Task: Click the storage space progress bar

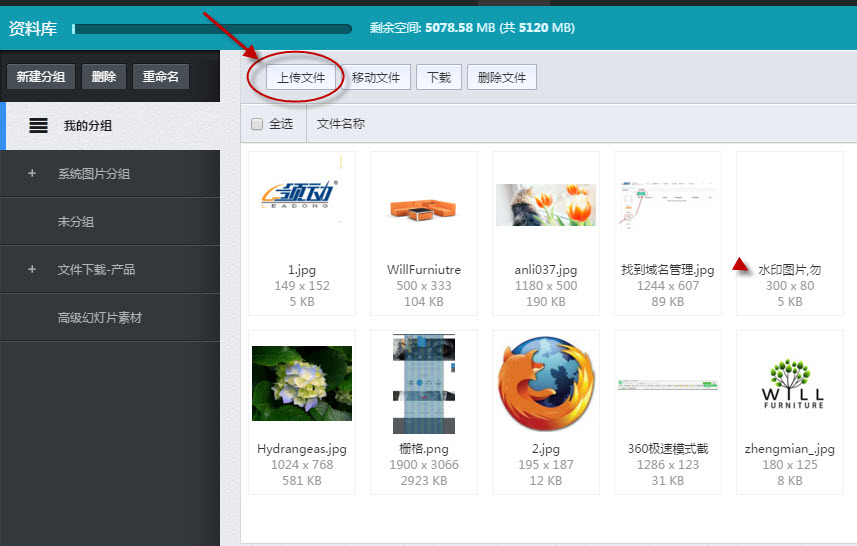Action: [x=211, y=29]
